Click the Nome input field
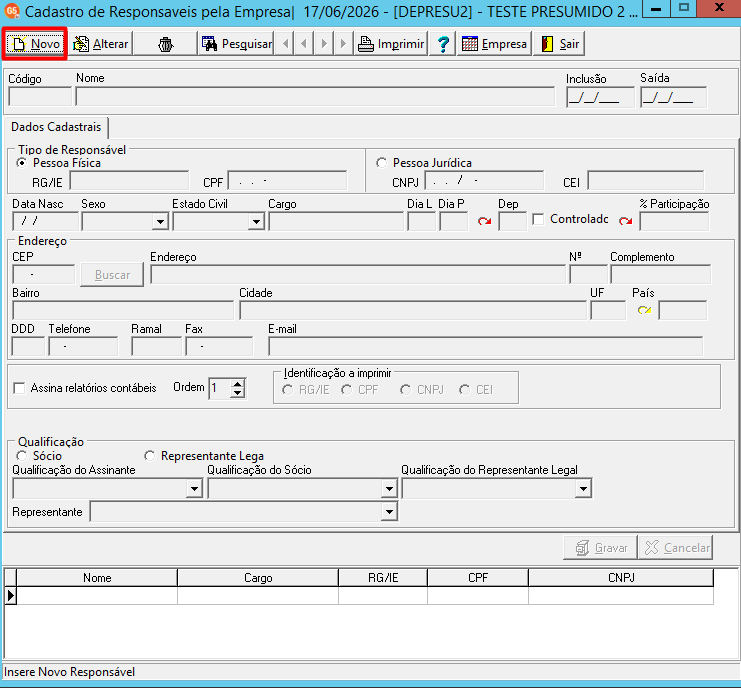 click(315, 97)
